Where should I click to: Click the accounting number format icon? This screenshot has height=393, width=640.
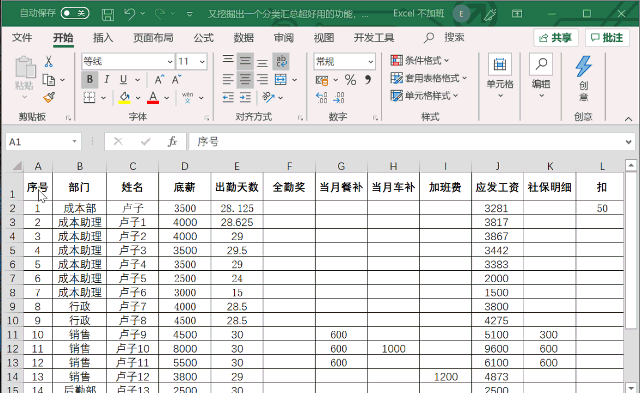322,80
